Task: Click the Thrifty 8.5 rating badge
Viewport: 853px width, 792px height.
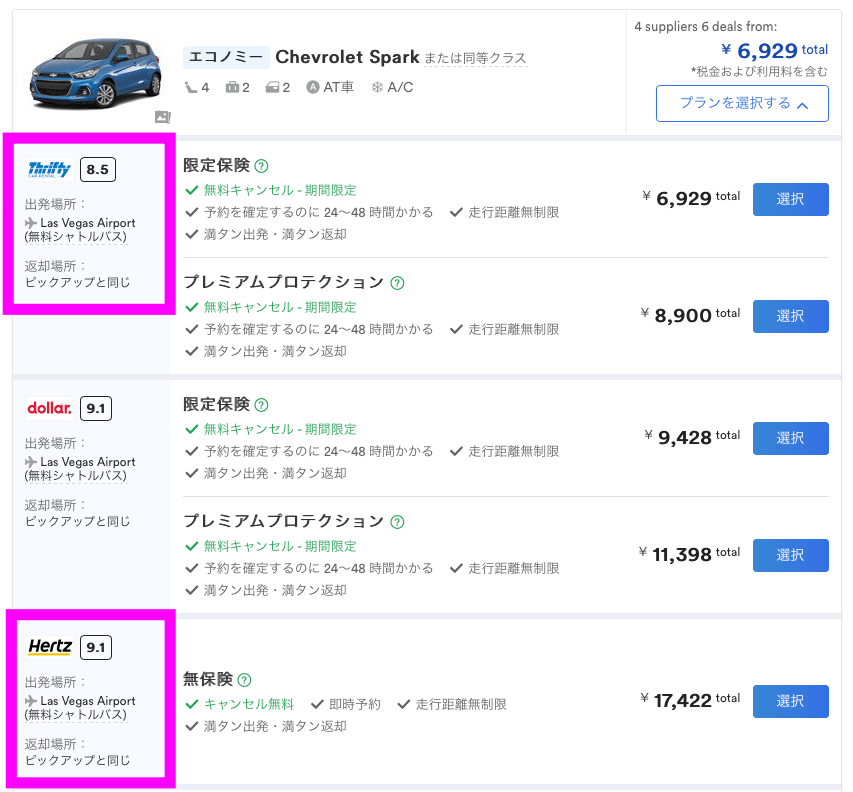Action: (98, 169)
